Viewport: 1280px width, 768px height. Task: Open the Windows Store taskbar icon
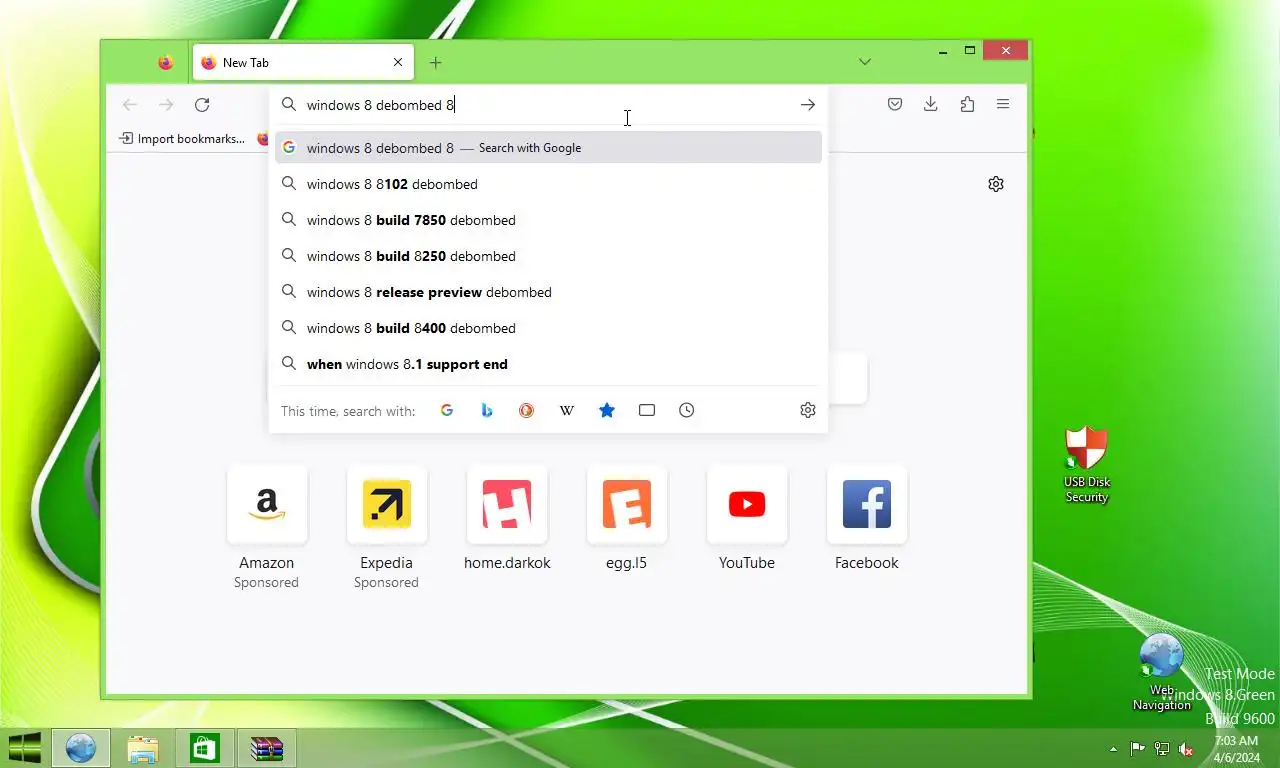205,748
